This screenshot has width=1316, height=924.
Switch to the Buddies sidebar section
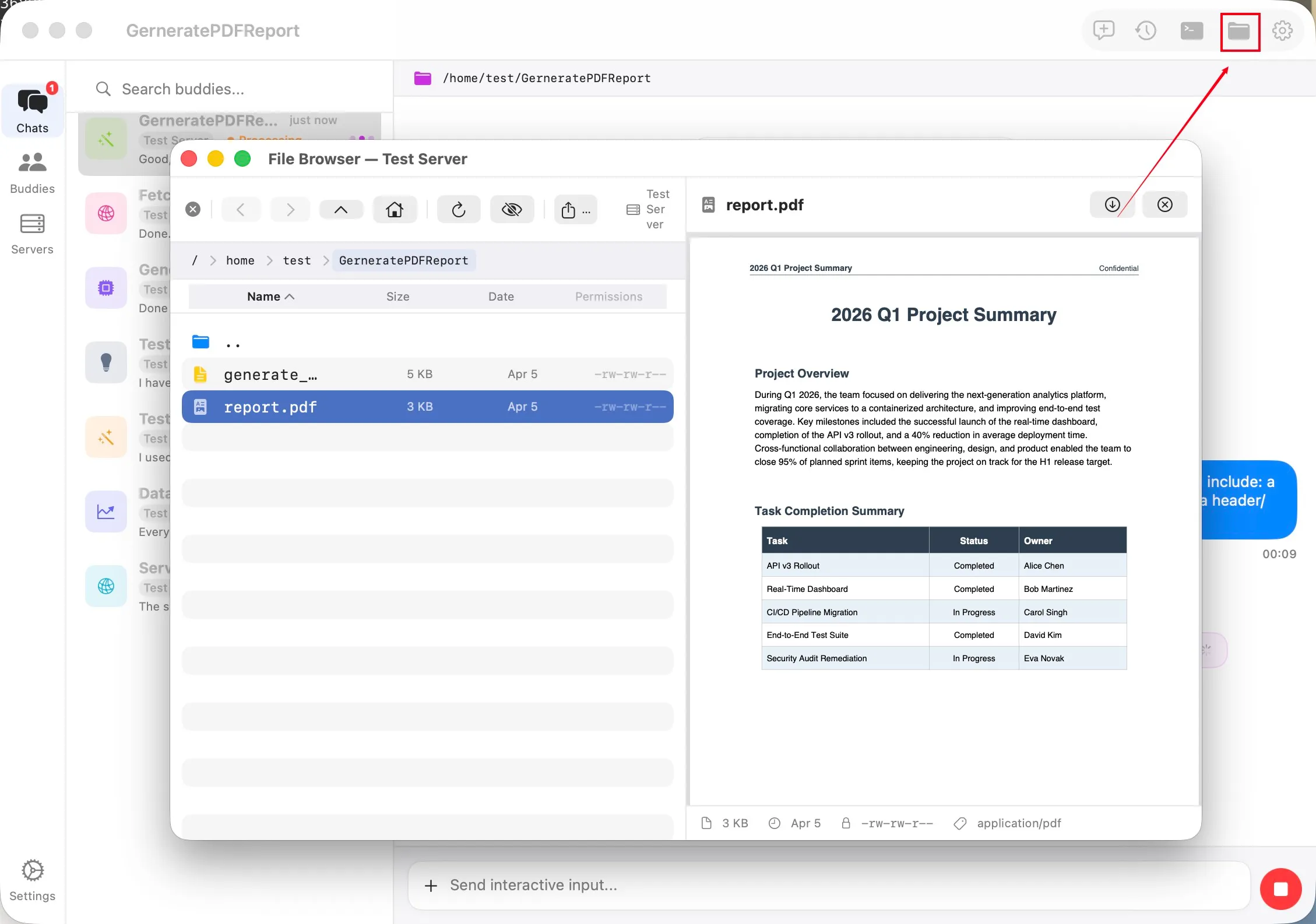pyautogui.click(x=32, y=173)
